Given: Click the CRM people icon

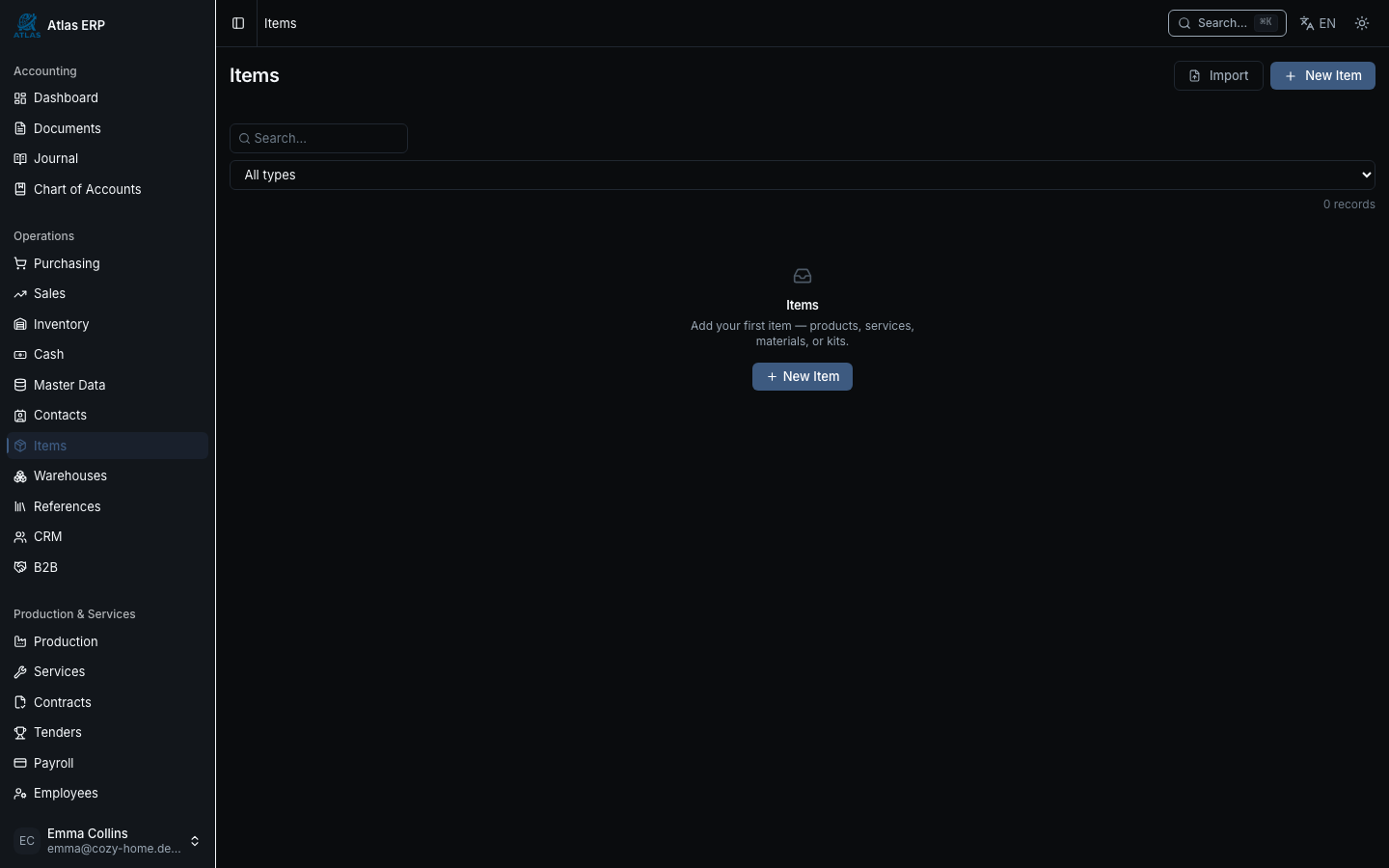Looking at the screenshot, I should coord(20,537).
